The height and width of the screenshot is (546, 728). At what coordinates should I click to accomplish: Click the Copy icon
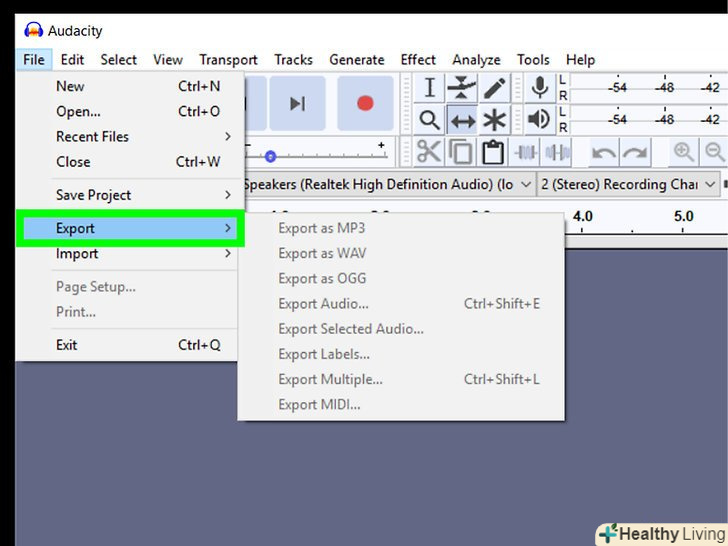461,152
